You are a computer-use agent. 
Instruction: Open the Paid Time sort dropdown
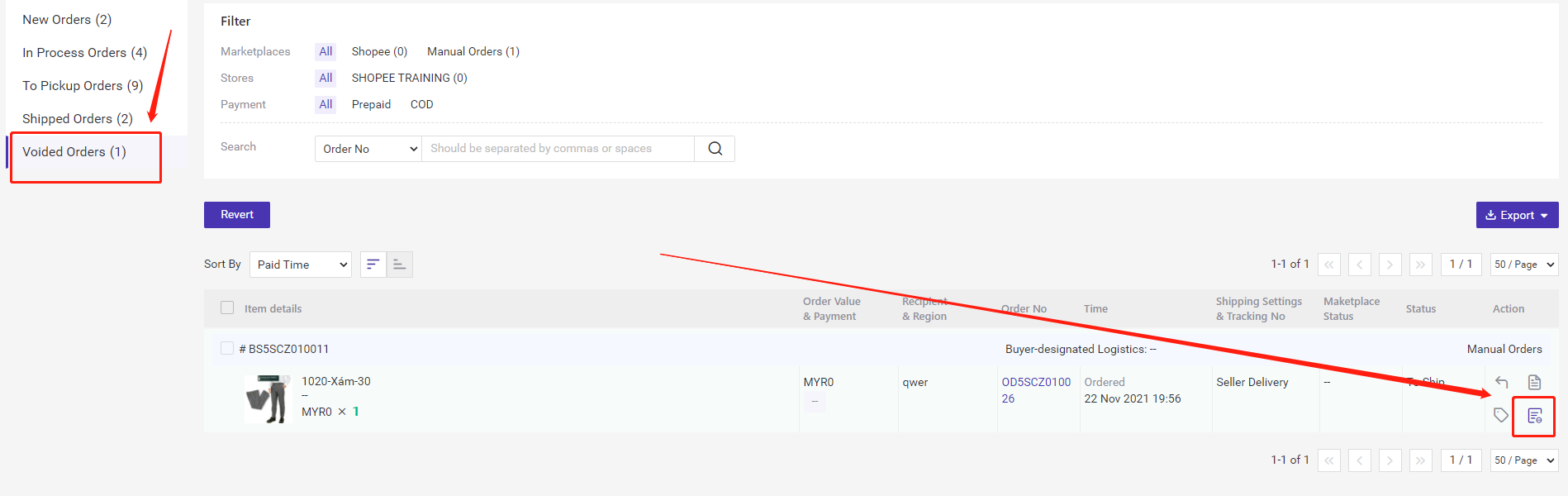301,265
